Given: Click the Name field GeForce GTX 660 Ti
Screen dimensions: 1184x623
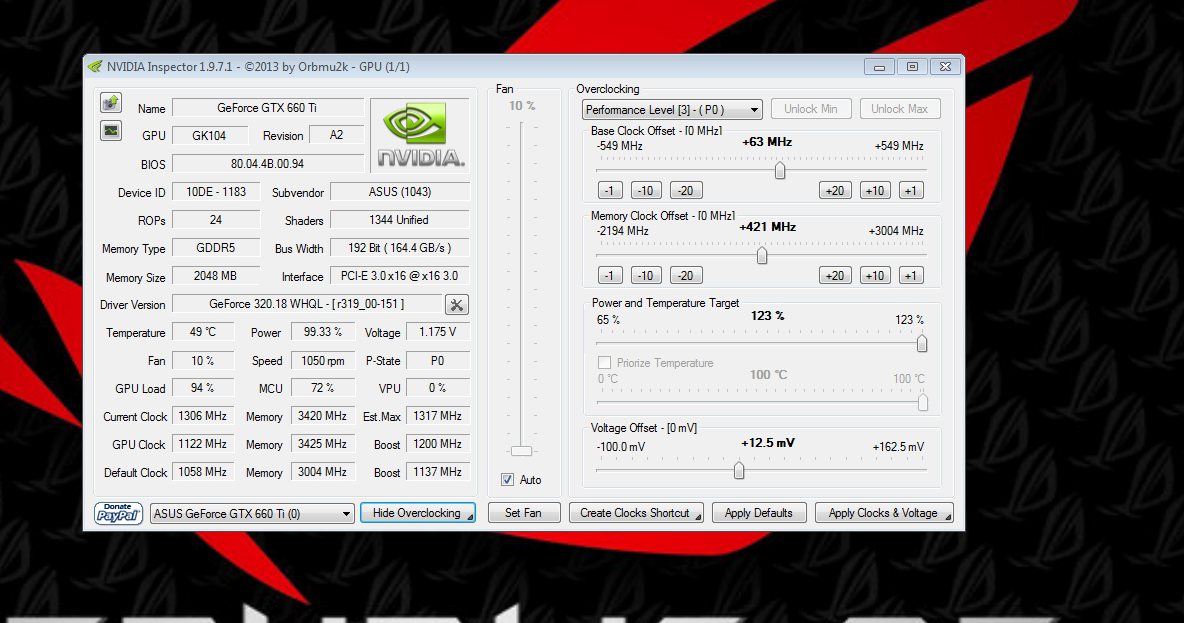Looking at the screenshot, I should click(267, 108).
